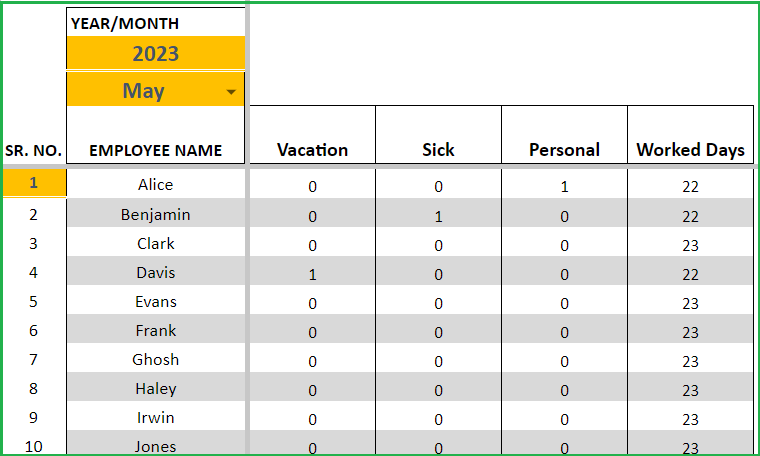Viewport: 760px width, 456px height.
Task: Select the Vacation column header
Action: click(312, 150)
